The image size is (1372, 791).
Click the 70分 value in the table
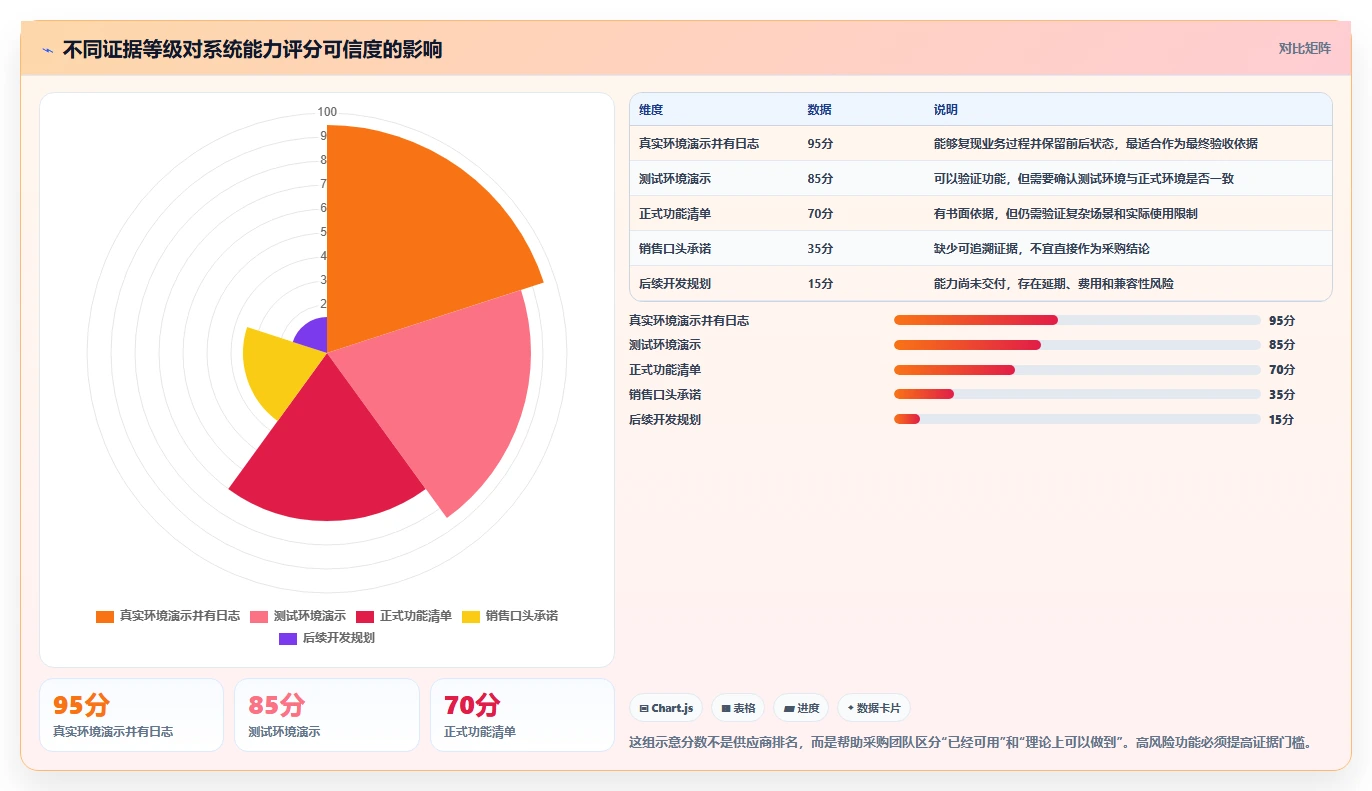click(820, 213)
